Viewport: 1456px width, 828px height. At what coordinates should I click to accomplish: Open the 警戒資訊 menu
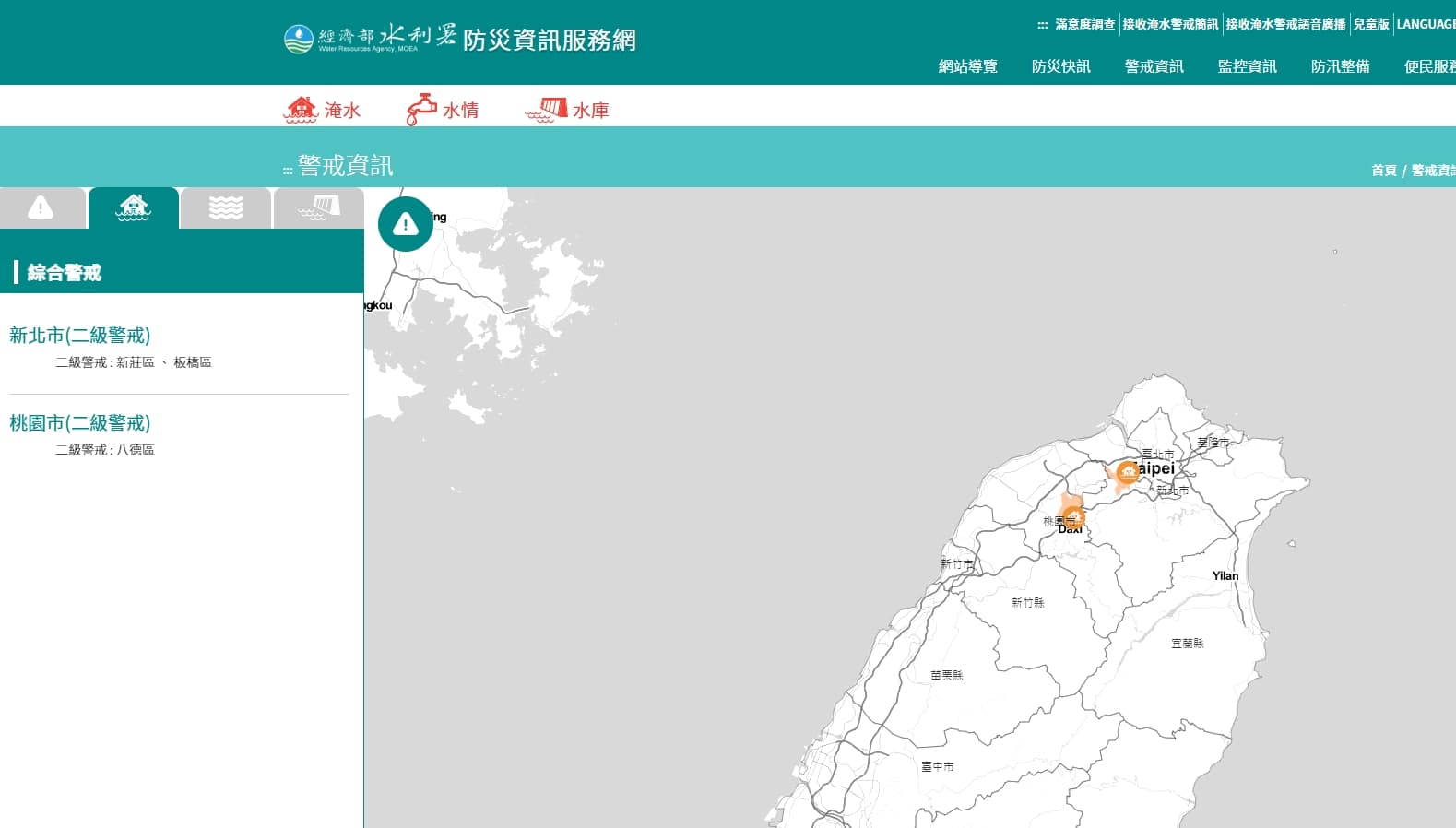point(1154,66)
